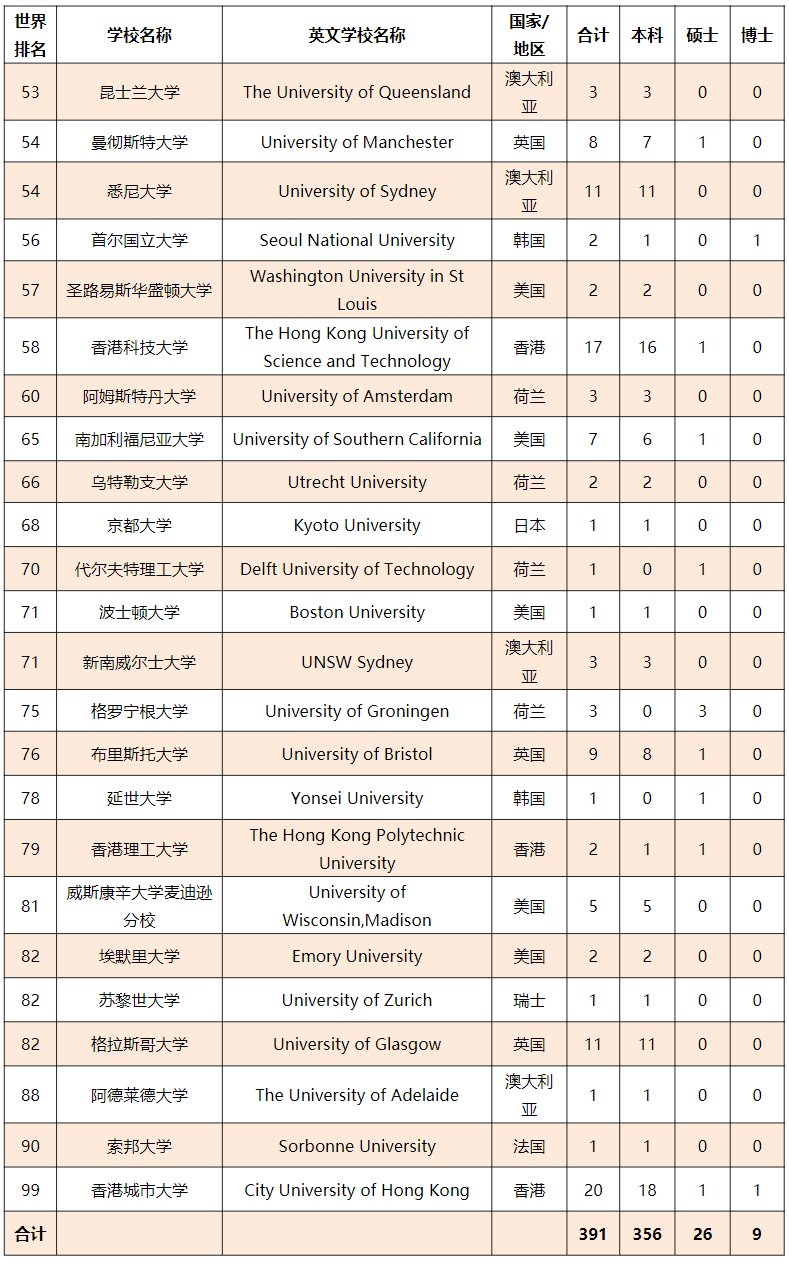
Task: Click the '硕士' column header
Action: 702,35
